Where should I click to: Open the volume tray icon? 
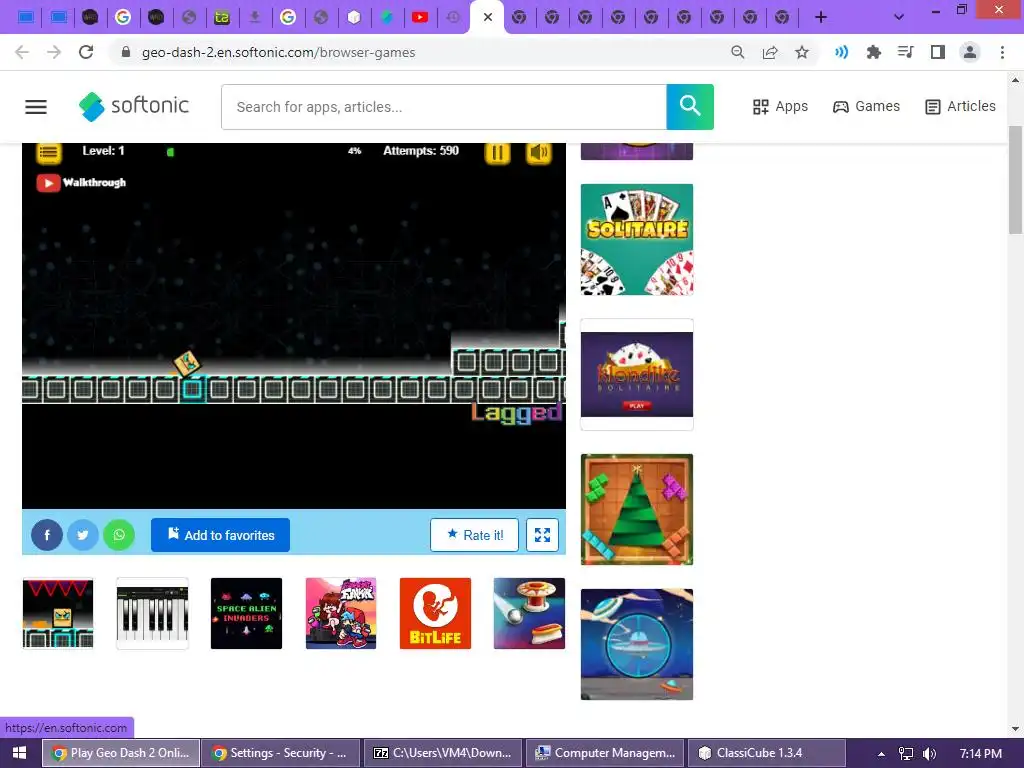click(x=929, y=754)
